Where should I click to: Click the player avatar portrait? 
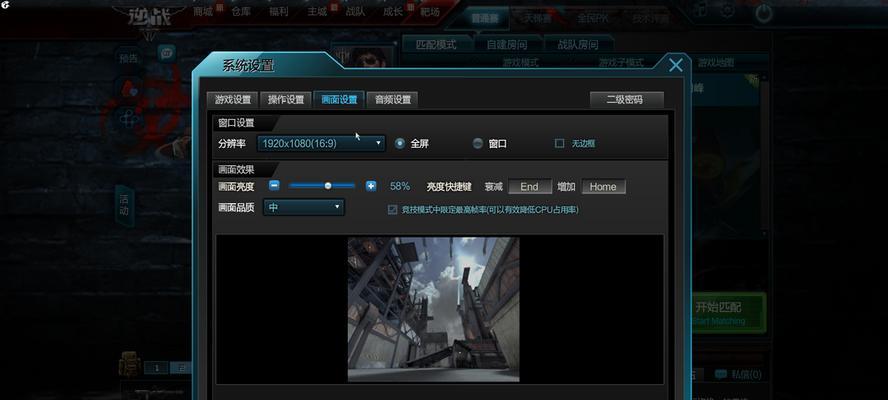click(362, 57)
